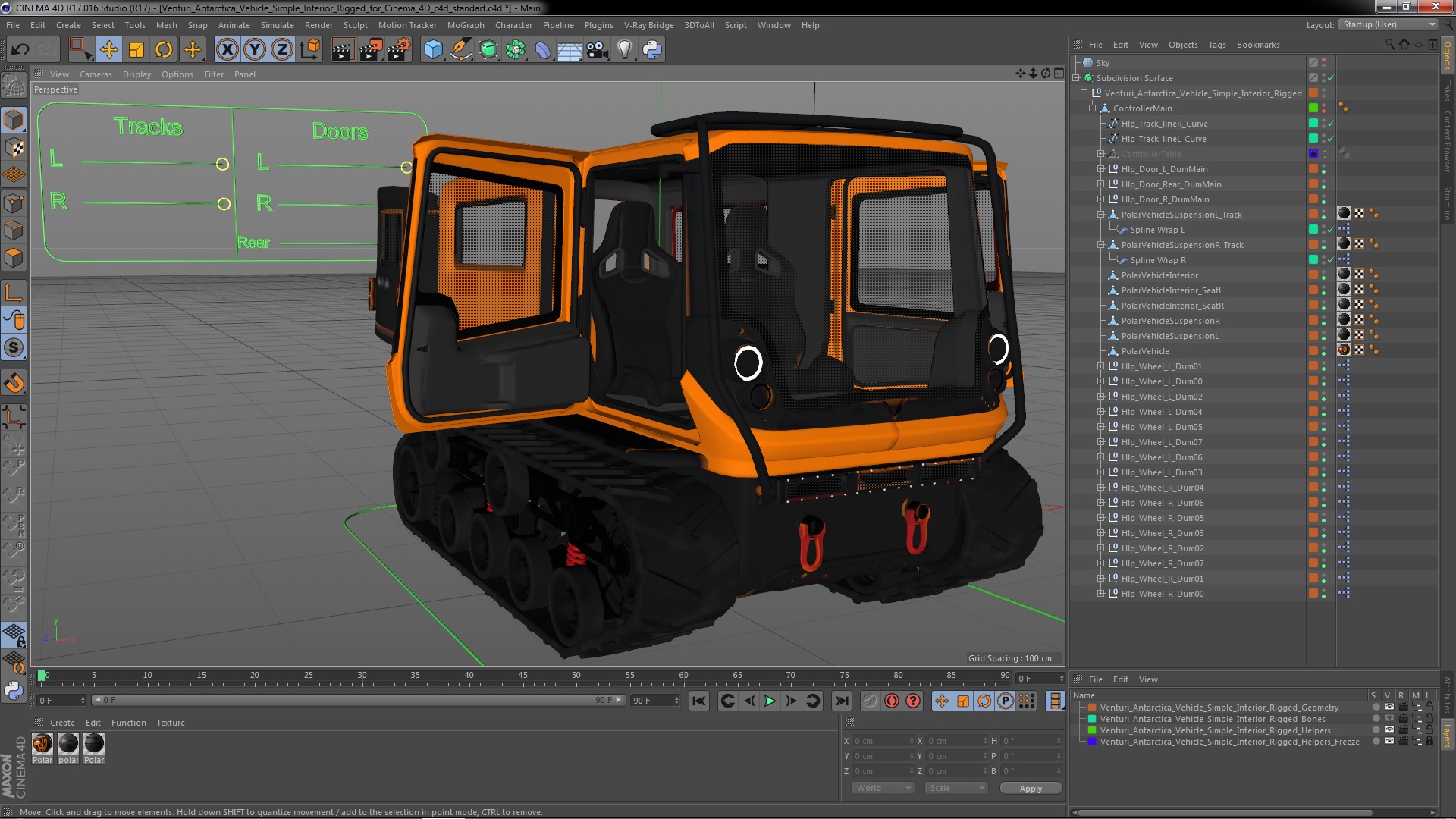Select the Move tool in toolbar

108,50
